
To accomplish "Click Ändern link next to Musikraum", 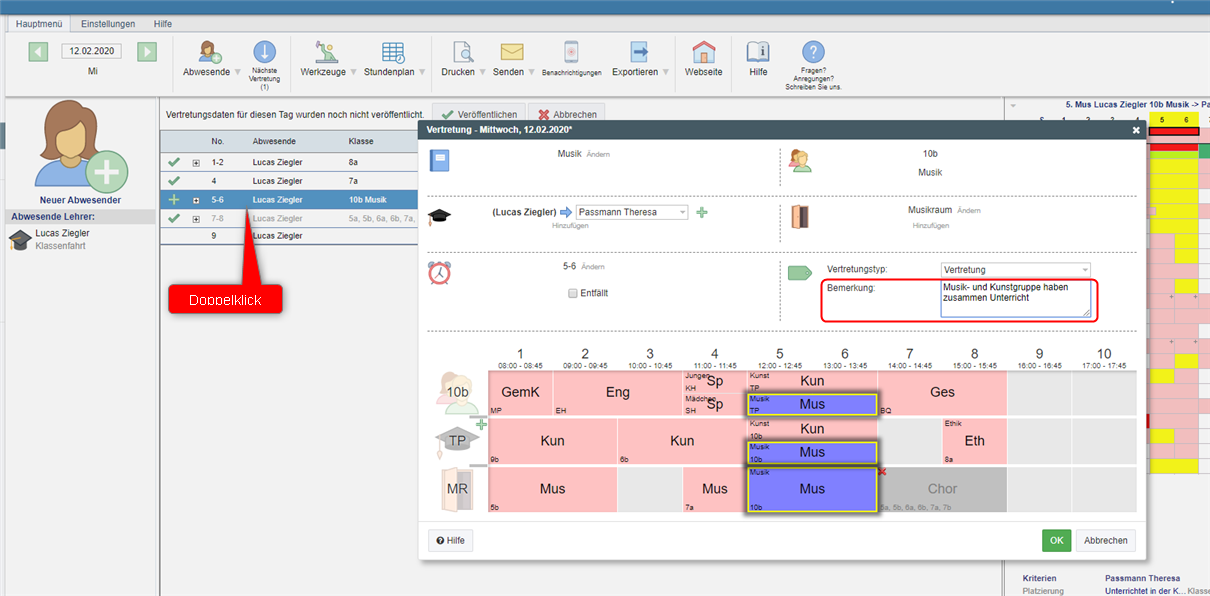I will tap(969, 211).
